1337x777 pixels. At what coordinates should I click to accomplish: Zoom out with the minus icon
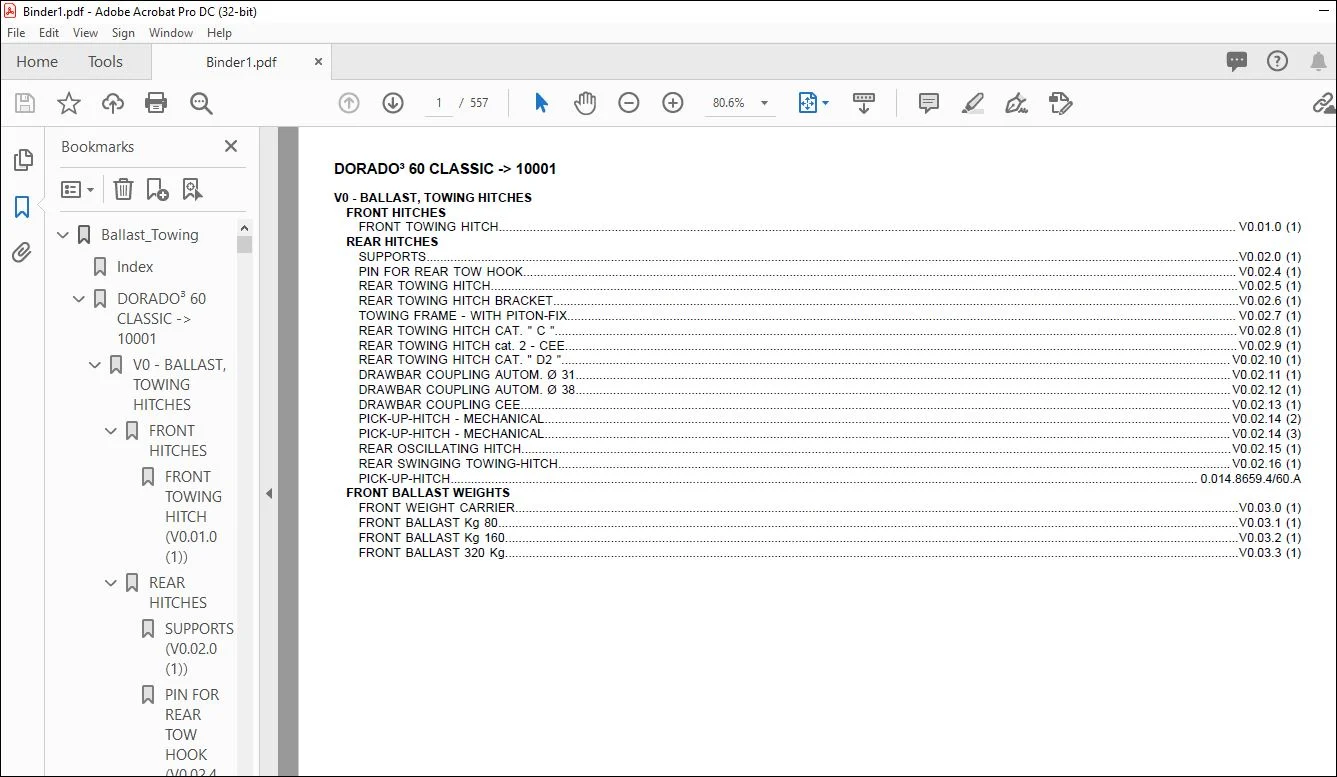coord(629,103)
